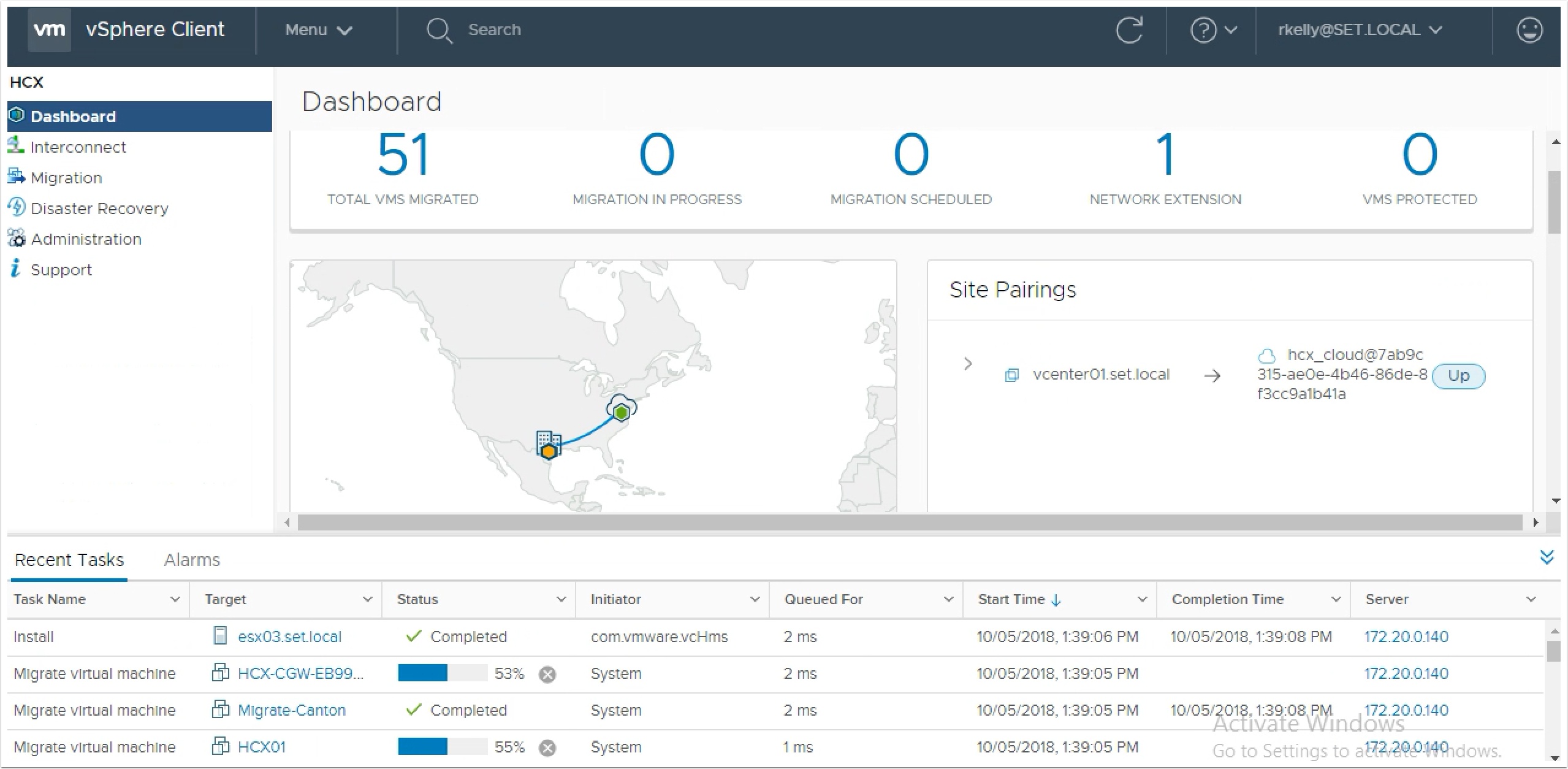Click the HCX01 VM icon
The height and width of the screenshot is (769, 1568).
click(x=220, y=746)
